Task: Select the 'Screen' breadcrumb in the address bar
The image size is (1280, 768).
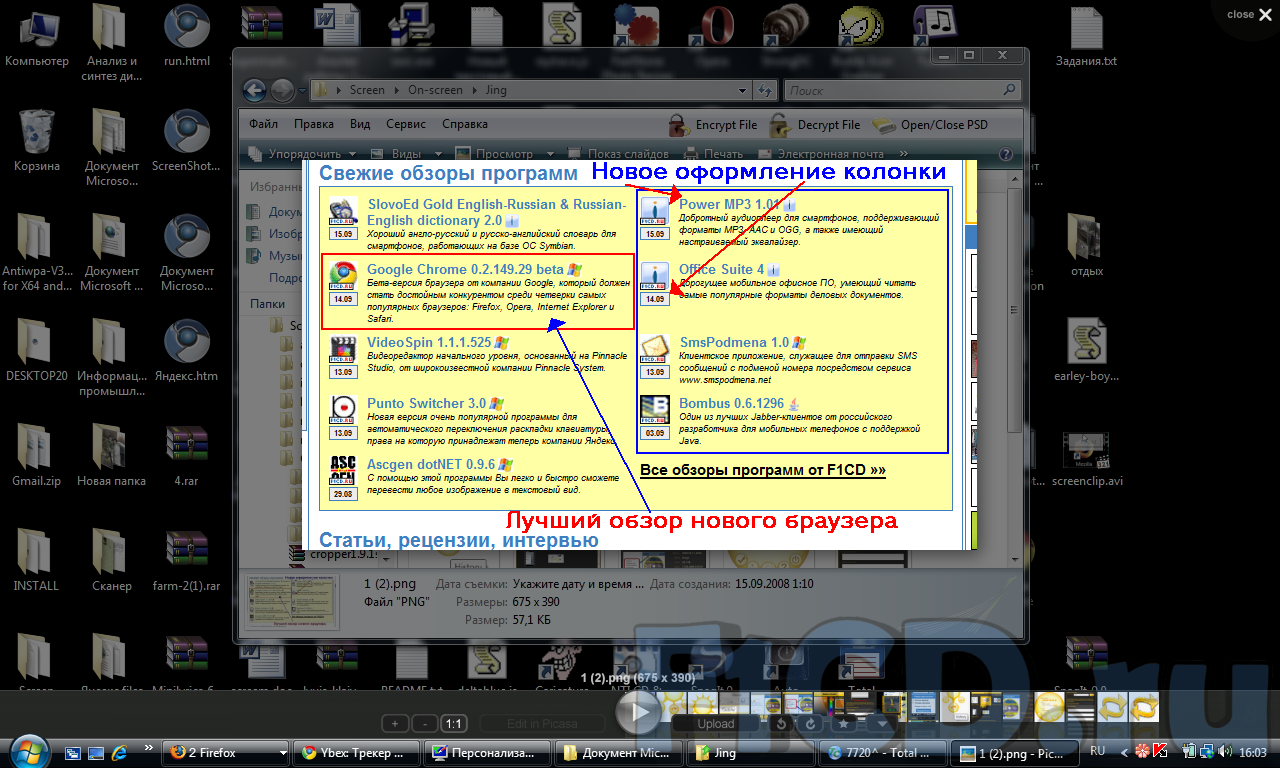Action: [x=367, y=90]
